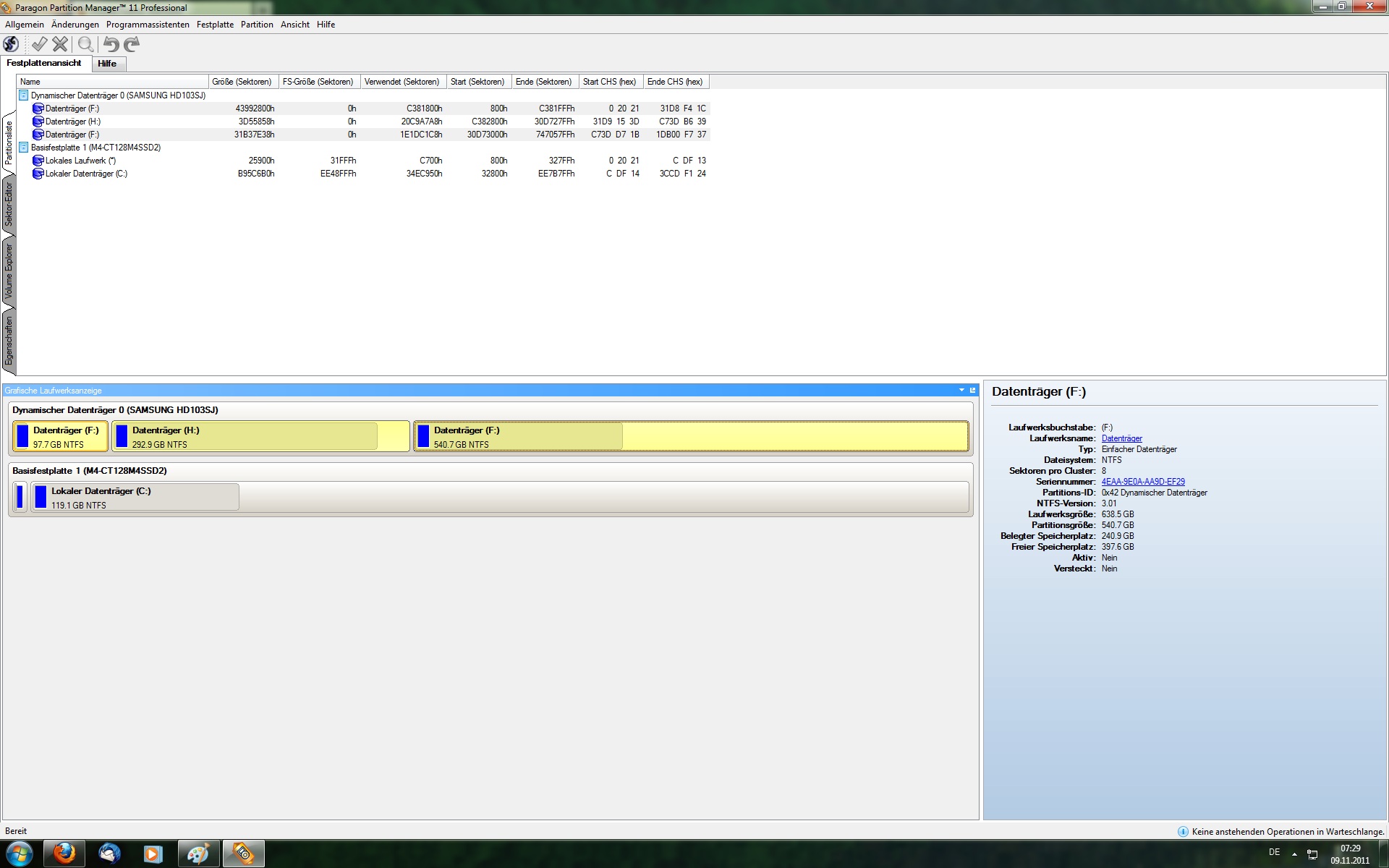Click the disk icon of the Datenträger (H:) list row

tap(38, 122)
